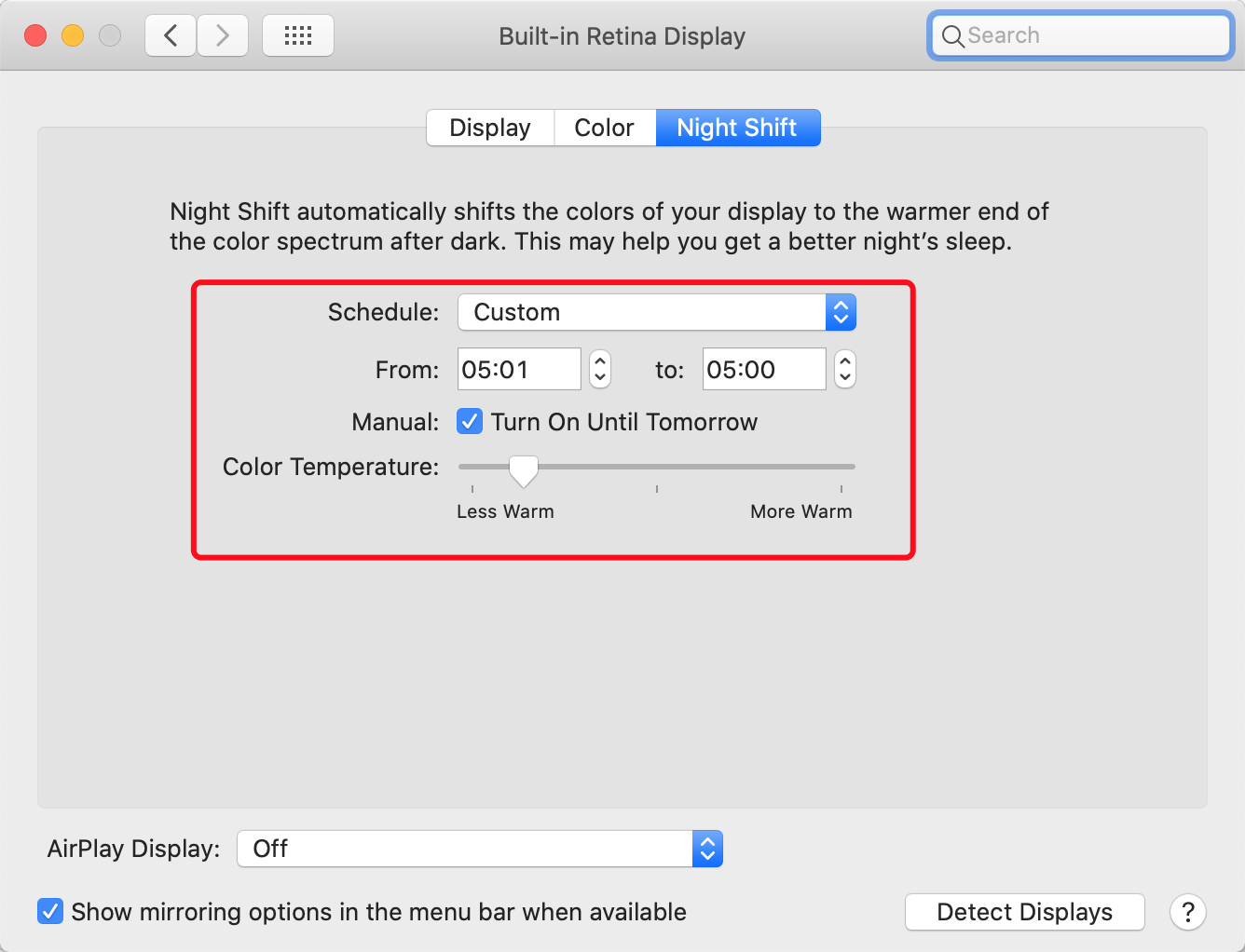Disable show mirroring options in menu bar
Image resolution: width=1245 pixels, height=952 pixels.
point(50,911)
